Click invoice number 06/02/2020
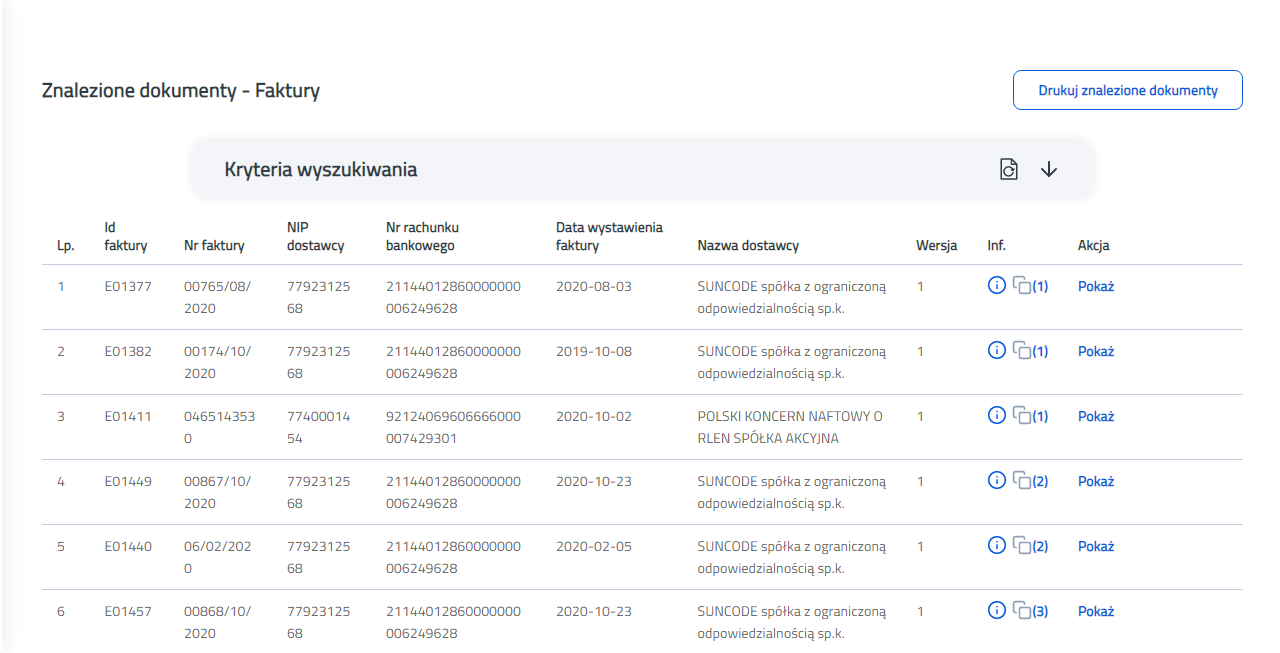1280x653 pixels. tap(218, 557)
